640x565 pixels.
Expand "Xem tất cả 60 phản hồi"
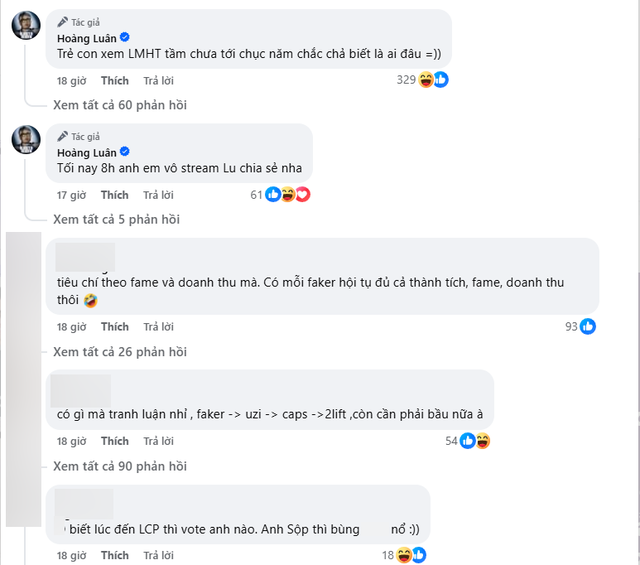tap(119, 105)
